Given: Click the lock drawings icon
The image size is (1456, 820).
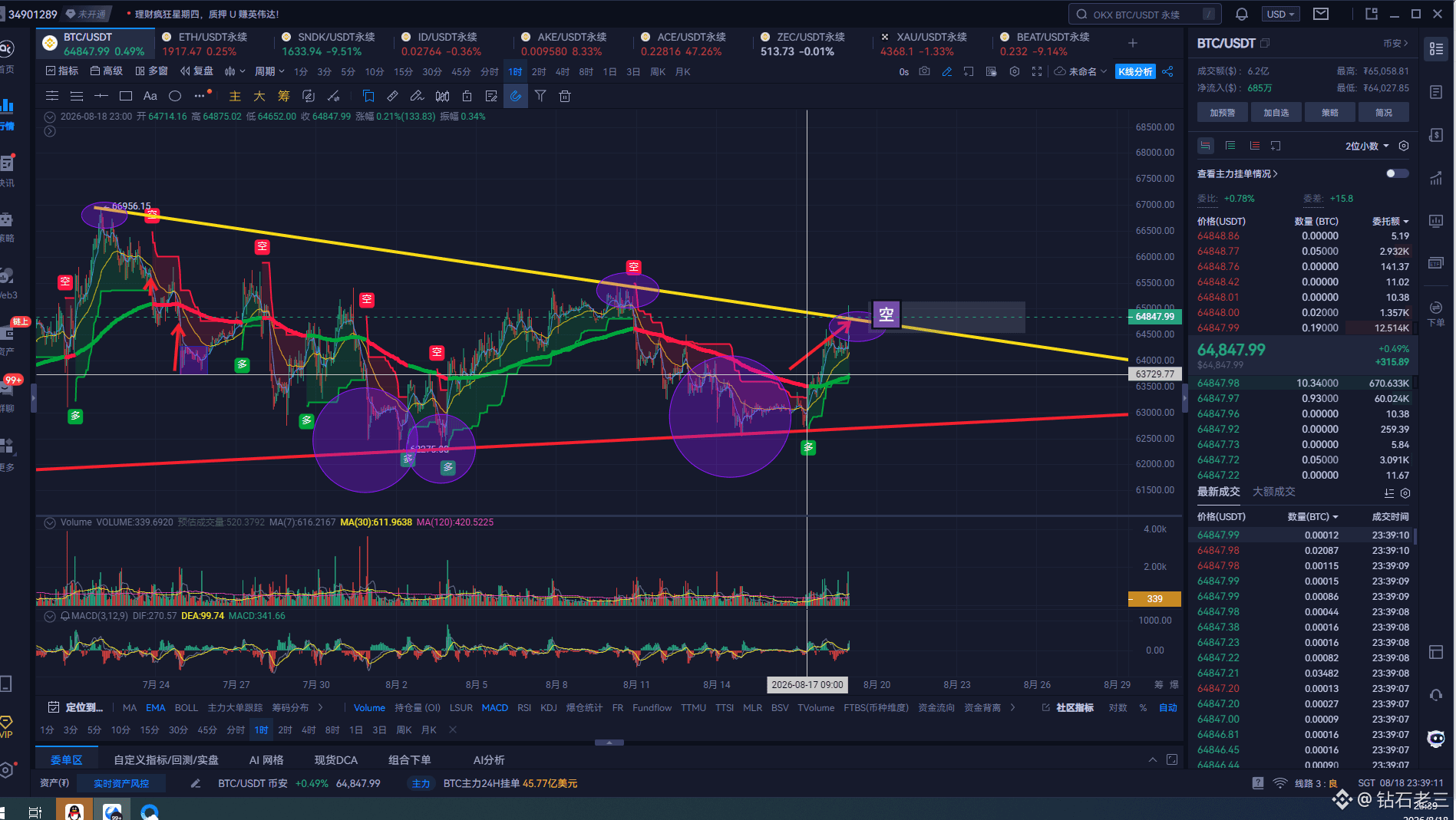Looking at the screenshot, I should click(x=467, y=96).
